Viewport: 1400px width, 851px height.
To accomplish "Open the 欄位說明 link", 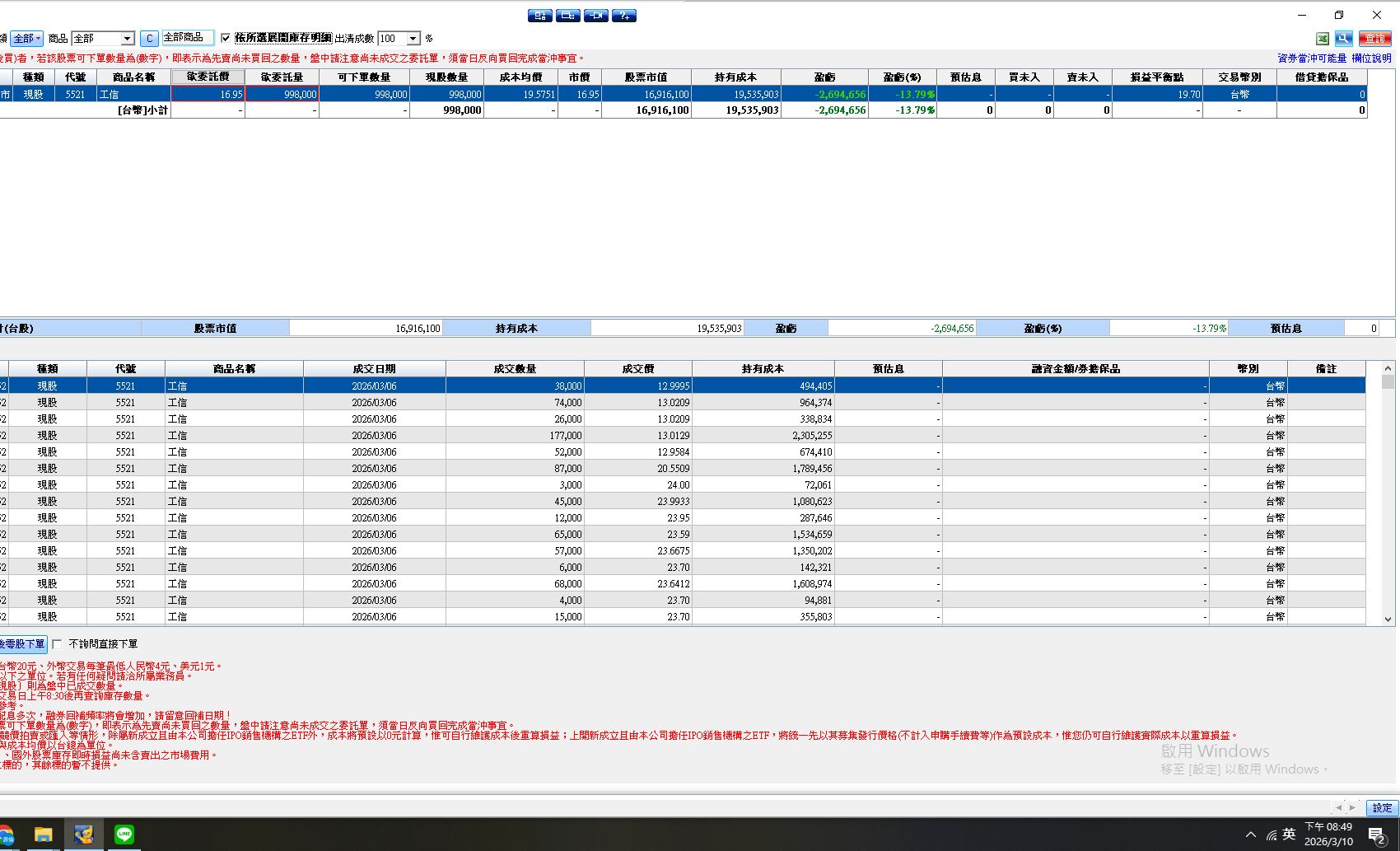I will [1371, 58].
